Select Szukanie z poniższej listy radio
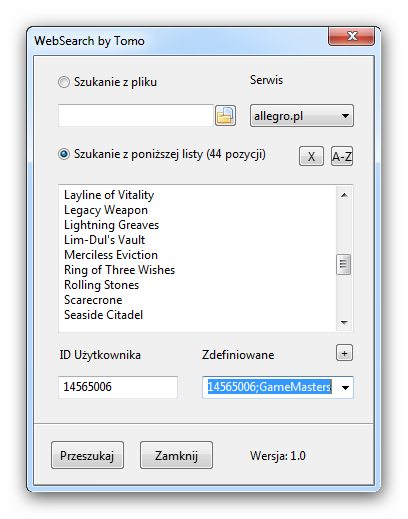The width and height of the screenshot is (408, 519). [64, 154]
